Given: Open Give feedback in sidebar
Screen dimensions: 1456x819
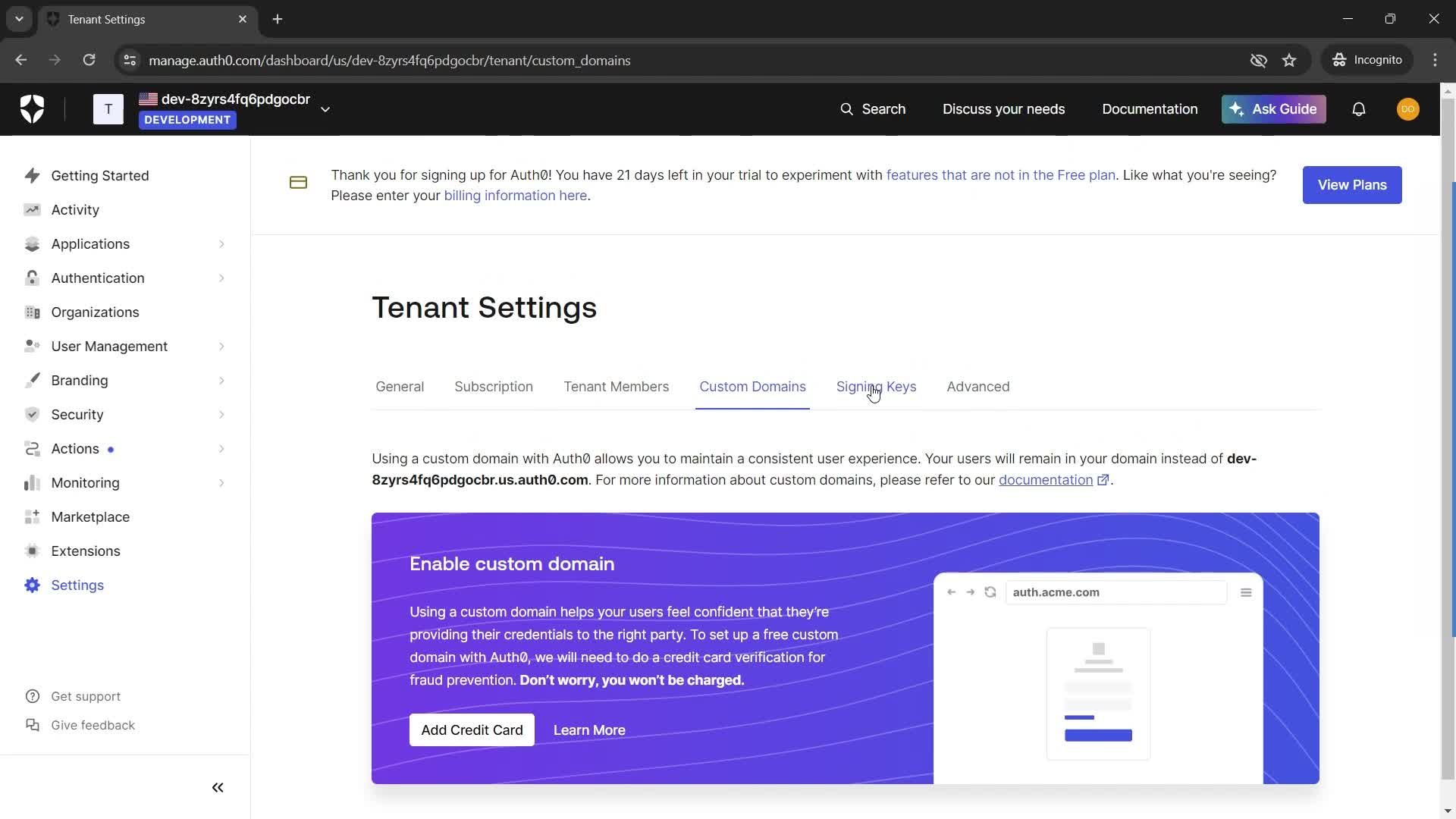Looking at the screenshot, I should point(80,726).
